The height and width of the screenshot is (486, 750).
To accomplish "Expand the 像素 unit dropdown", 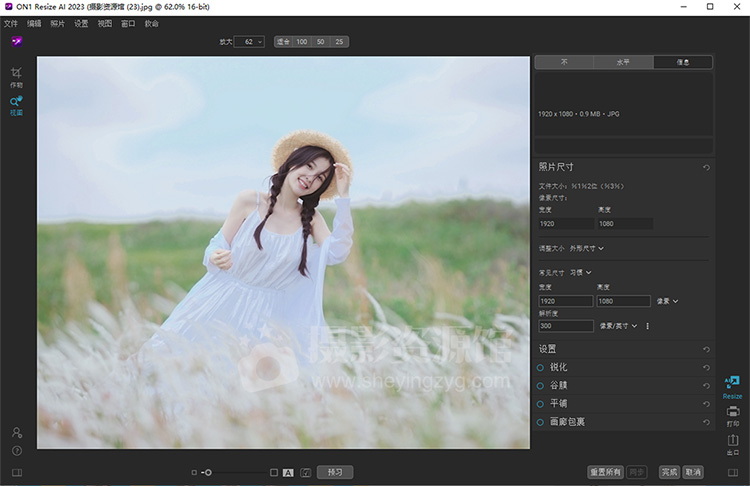I will click(668, 301).
